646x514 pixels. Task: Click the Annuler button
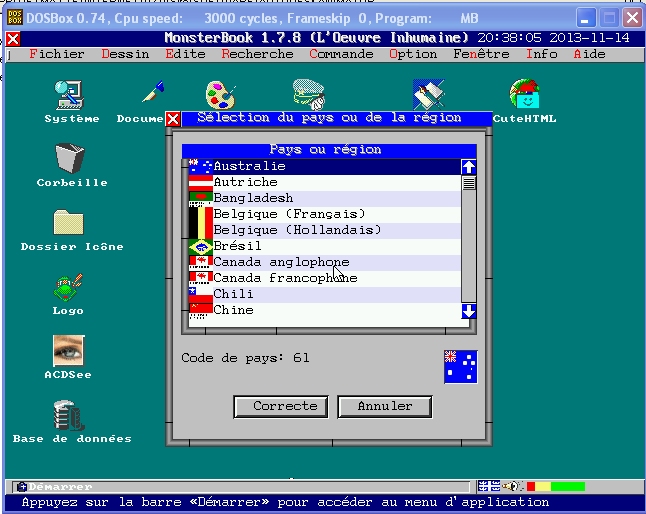385,407
